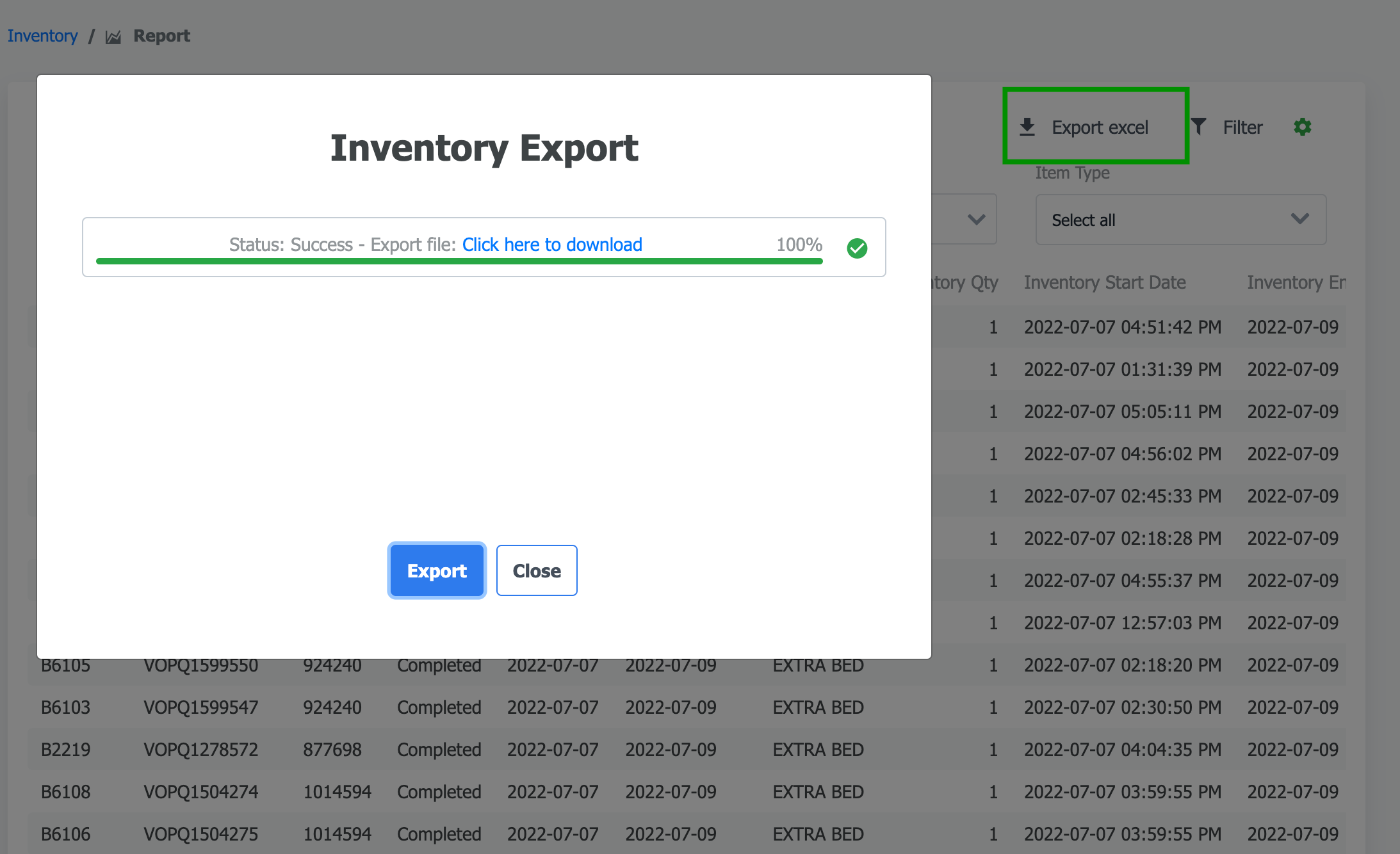The width and height of the screenshot is (1400, 854).
Task: Click the funnel Filter icon
Action: point(1198,127)
